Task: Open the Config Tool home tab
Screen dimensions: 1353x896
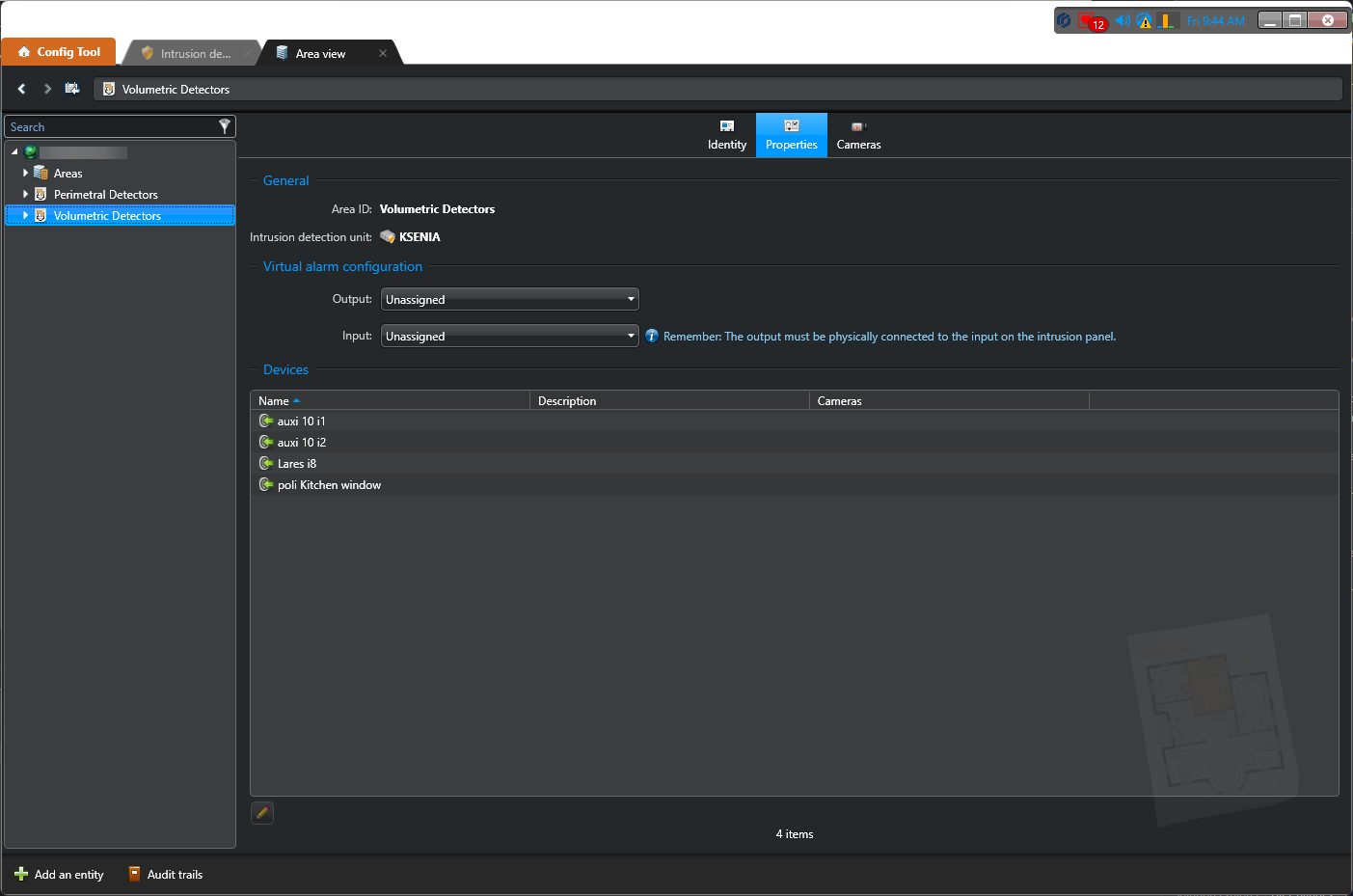Action: pyautogui.click(x=59, y=52)
